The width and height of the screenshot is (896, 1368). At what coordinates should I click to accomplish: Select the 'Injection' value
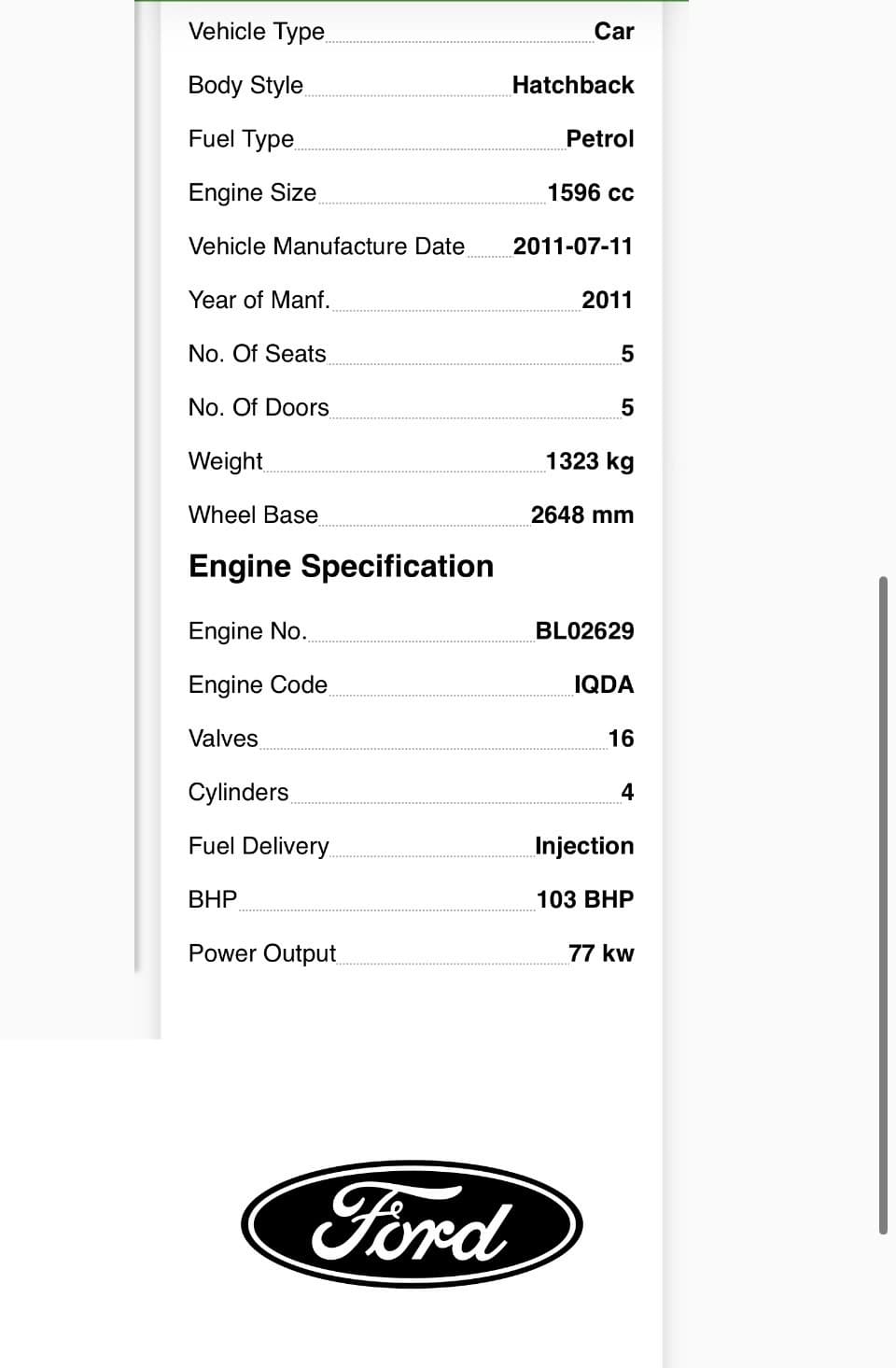[x=584, y=846]
